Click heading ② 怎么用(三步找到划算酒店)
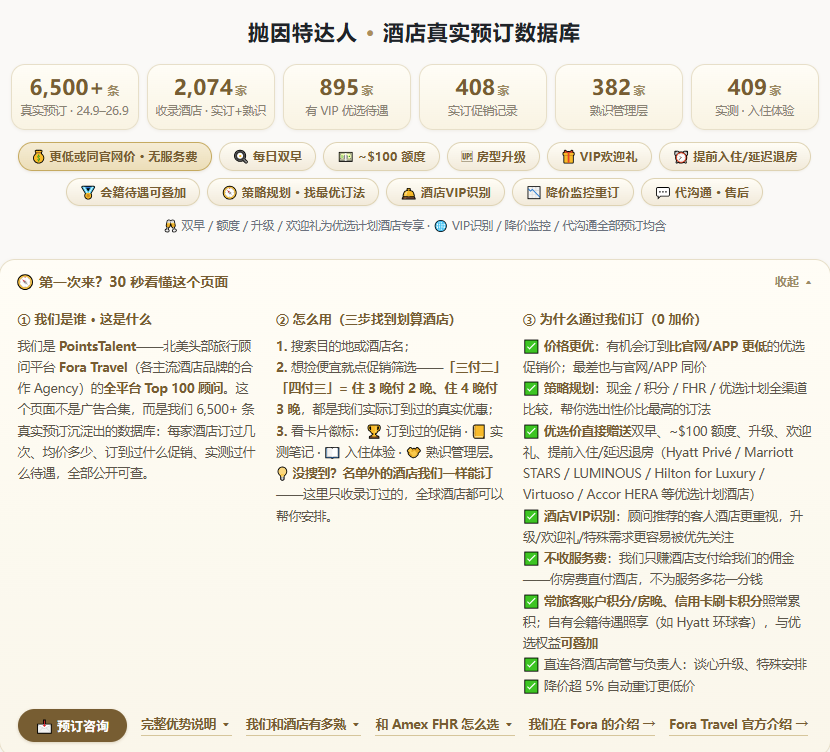 (365, 320)
